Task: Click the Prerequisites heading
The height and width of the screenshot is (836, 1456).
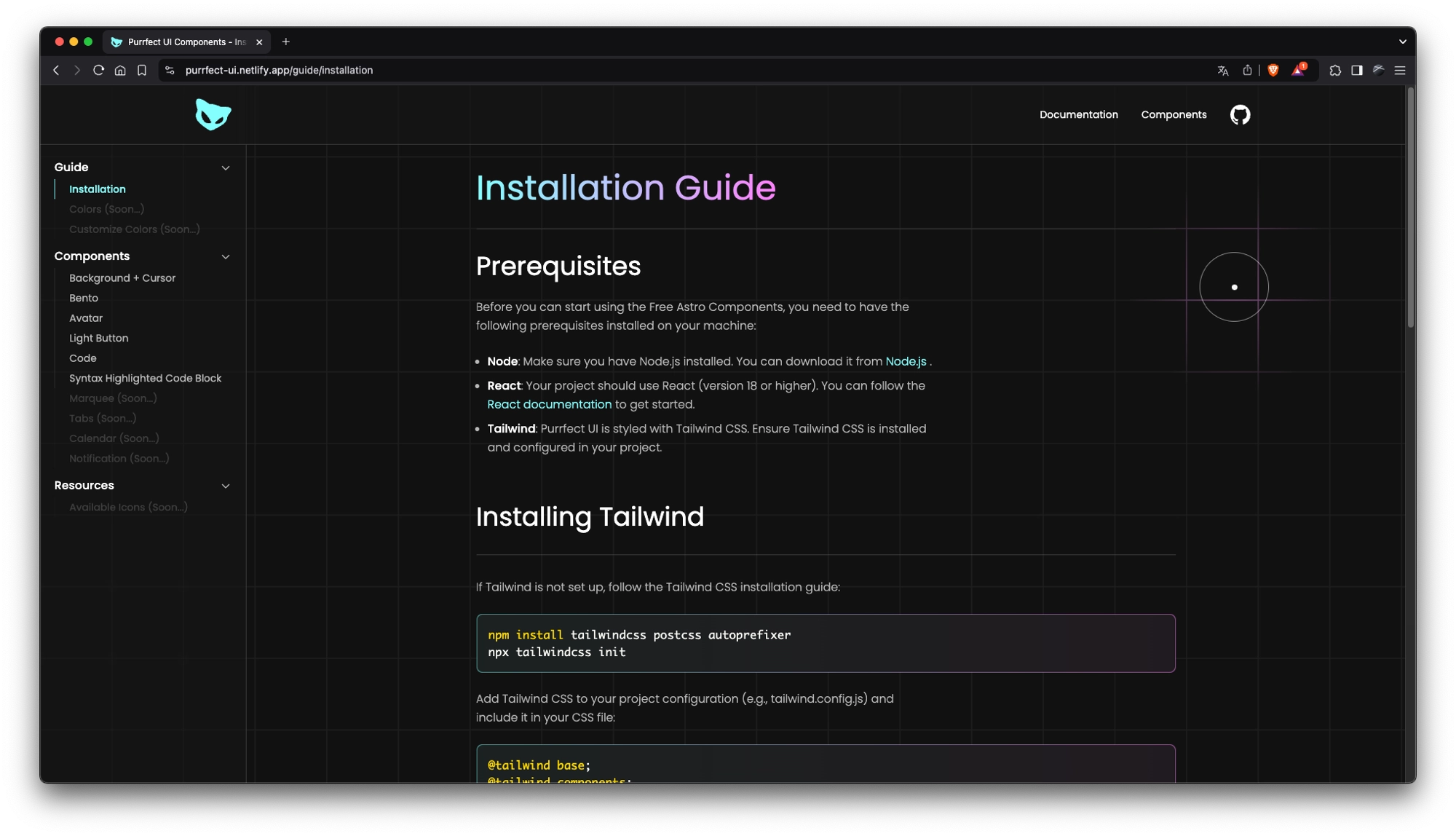Action: pyautogui.click(x=558, y=267)
